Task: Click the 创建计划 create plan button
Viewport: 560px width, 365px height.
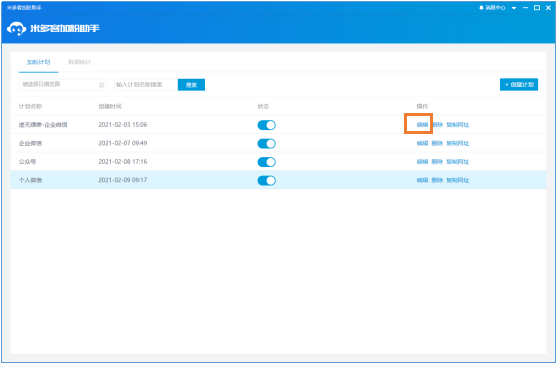Action: coord(519,85)
